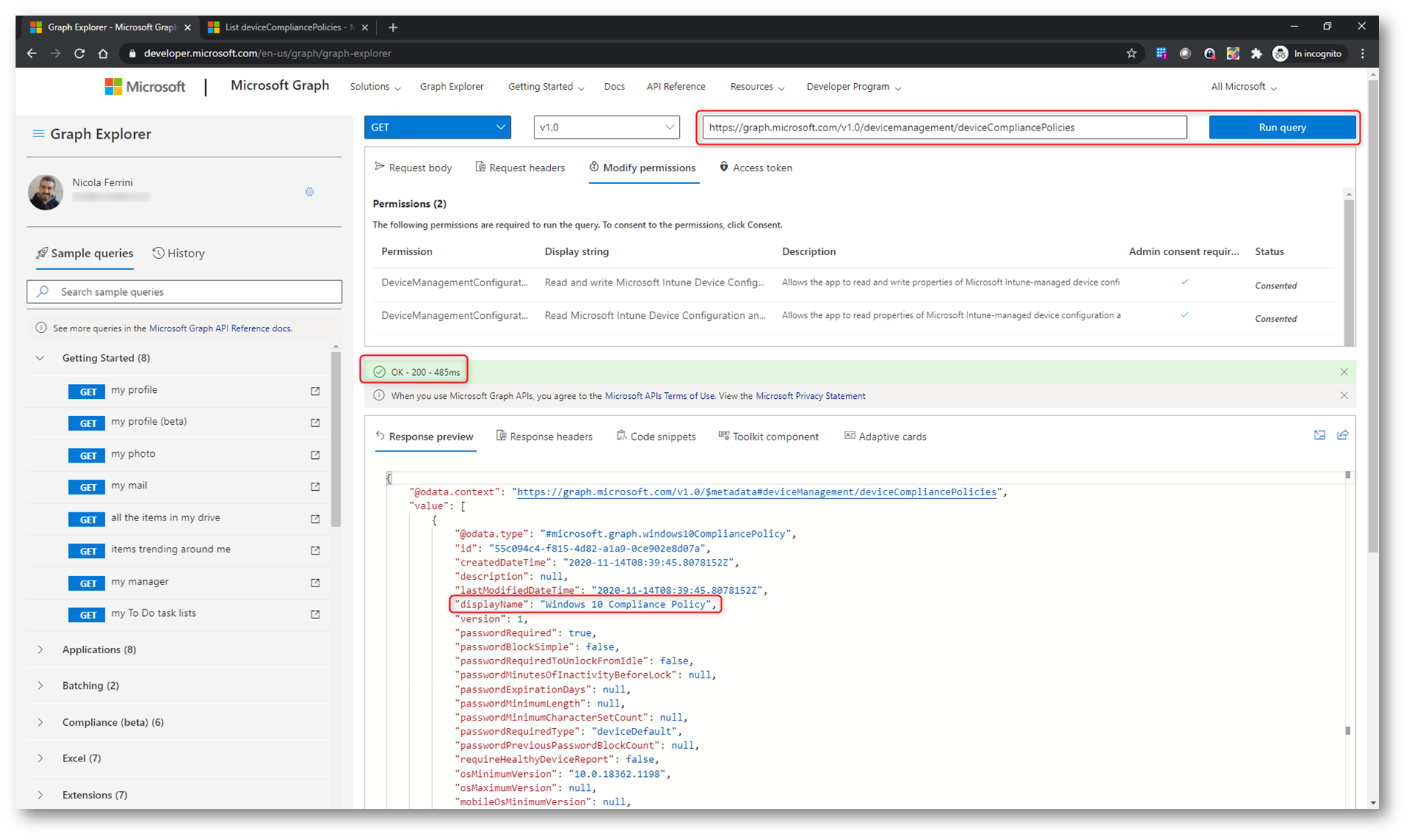Open the GET HTTP method dropdown
Screen dimensions: 1410x840
[x=437, y=128]
